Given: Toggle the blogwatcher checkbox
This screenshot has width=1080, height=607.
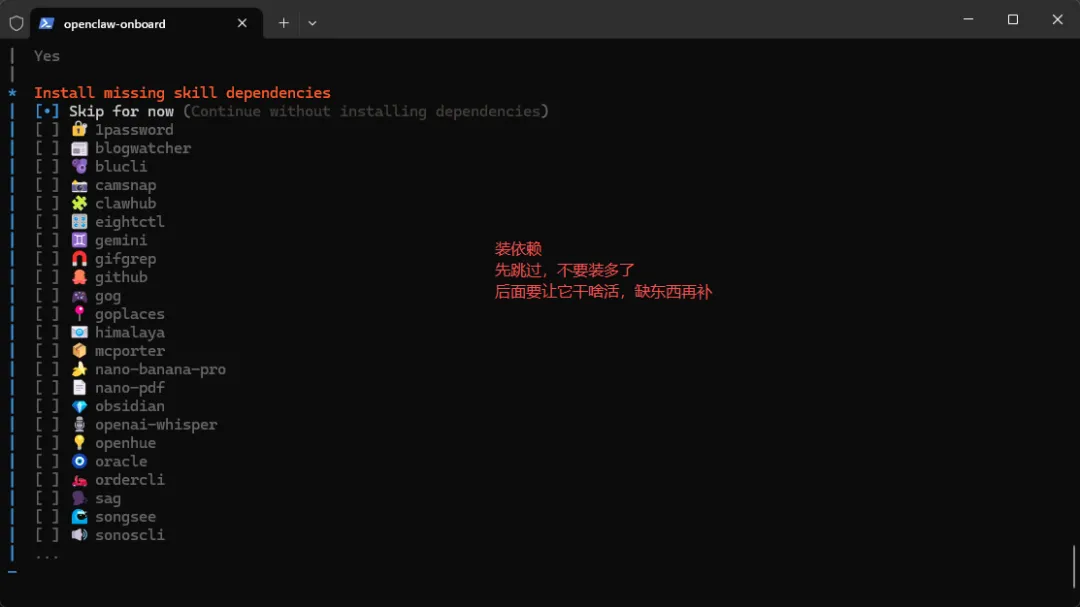Looking at the screenshot, I should tap(47, 148).
